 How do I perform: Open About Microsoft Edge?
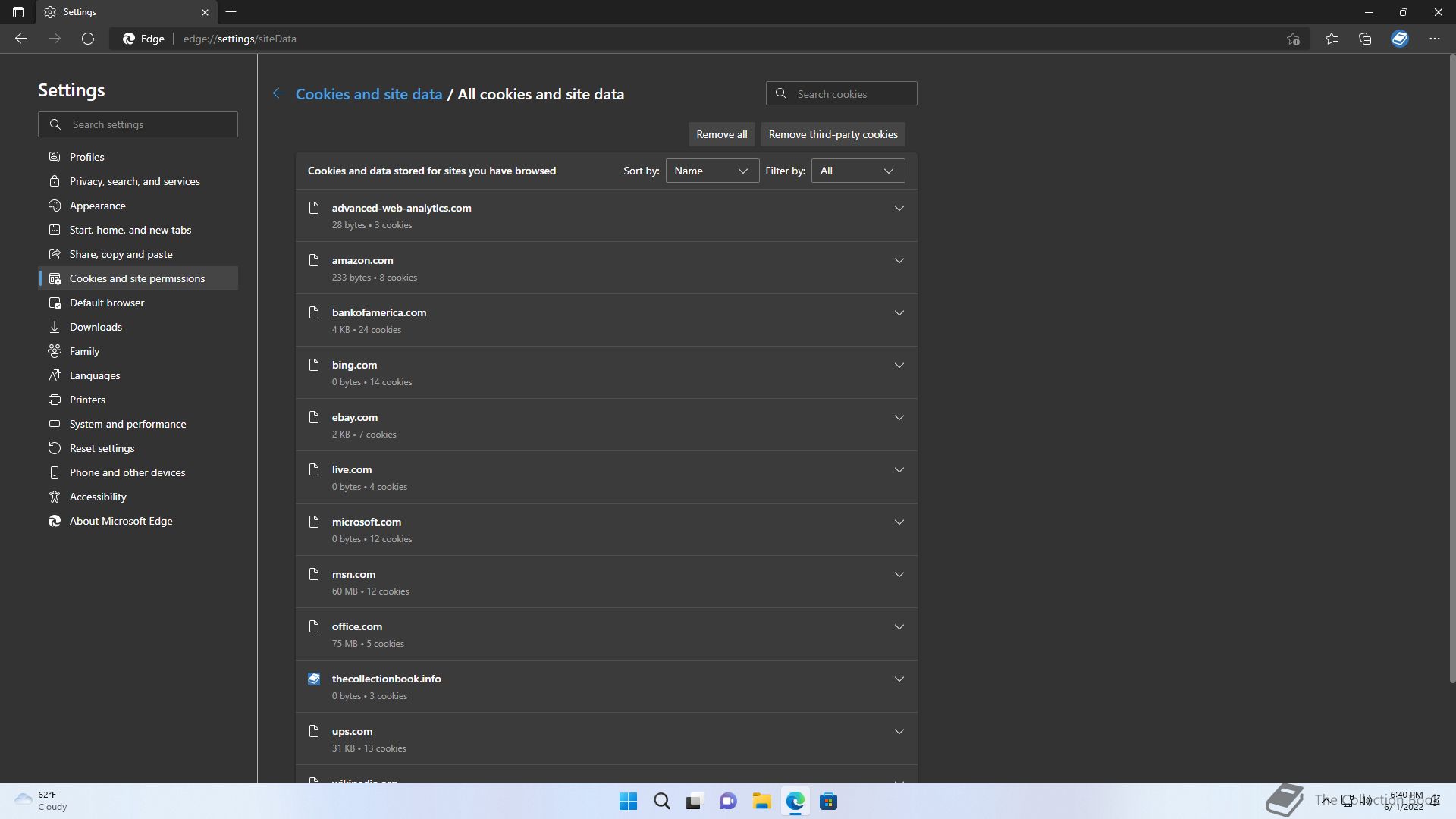point(138,521)
